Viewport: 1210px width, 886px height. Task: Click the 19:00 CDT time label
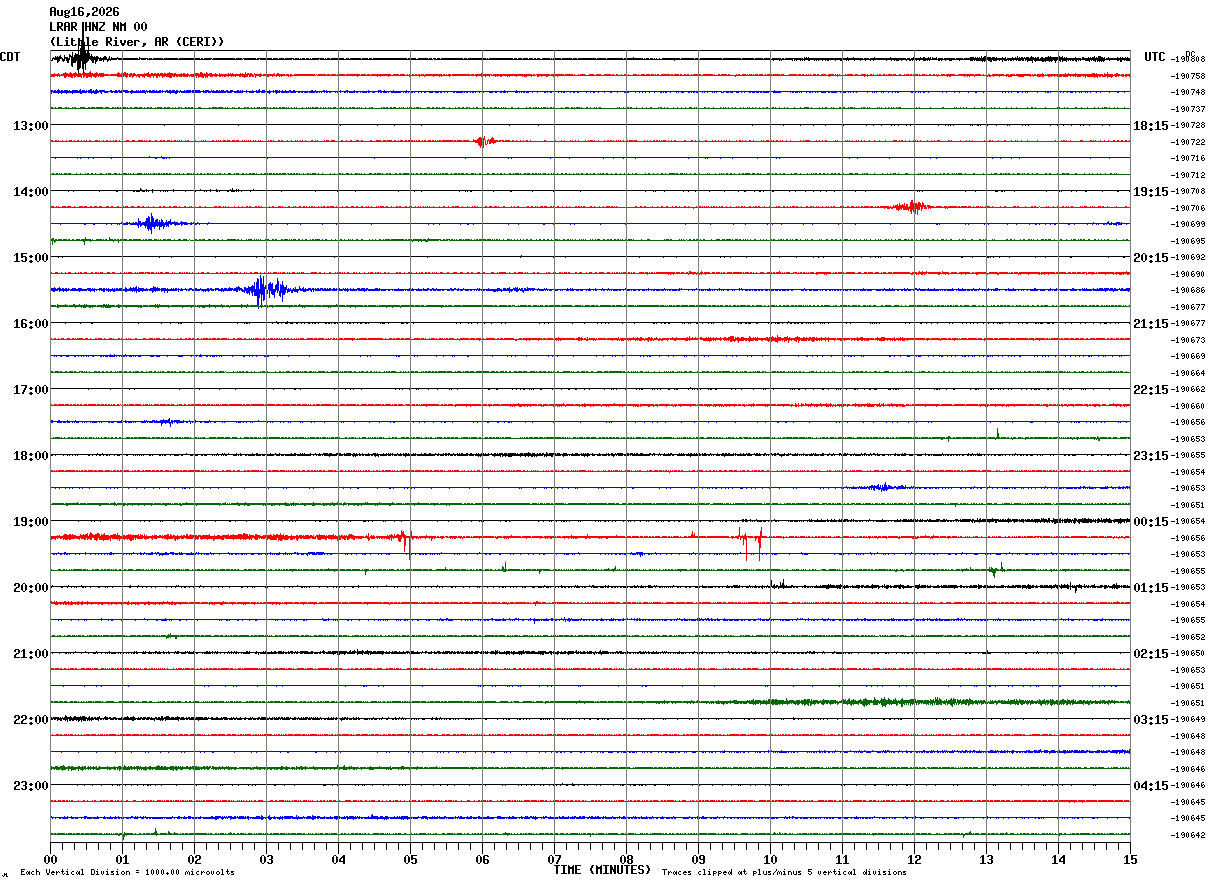click(30, 521)
